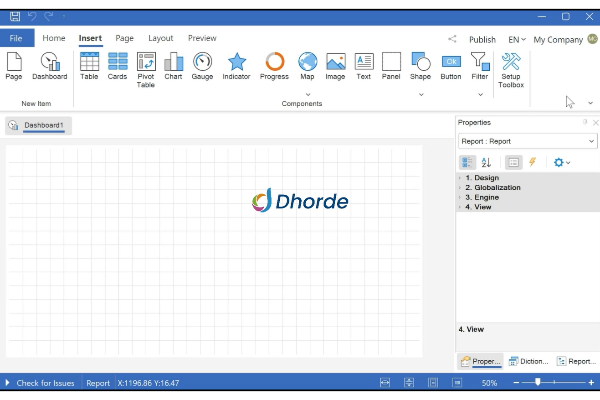Show events tab with lightning icon
This screenshot has width=600, height=400.
click(x=532, y=162)
